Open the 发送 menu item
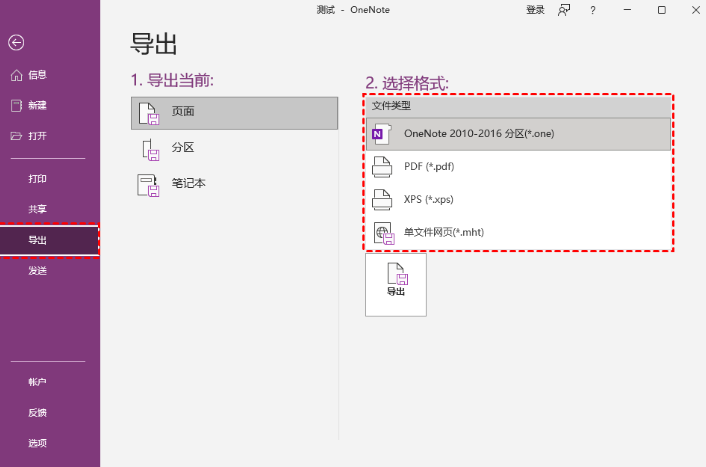706x467 pixels. pos(50,271)
